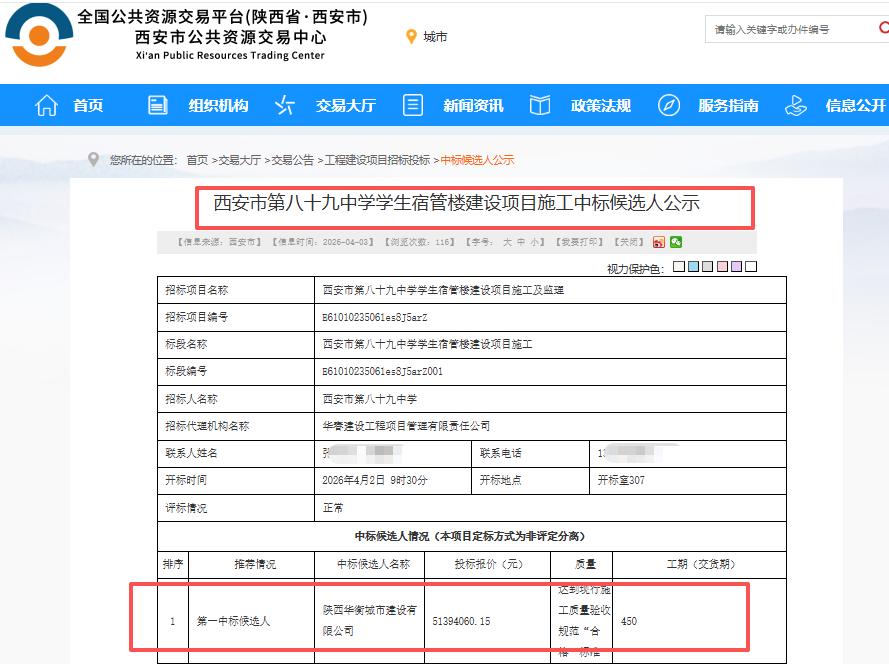Click the orange trading center logo
The width and height of the screenshot is (889, 664).
click(x=36, y=37)
